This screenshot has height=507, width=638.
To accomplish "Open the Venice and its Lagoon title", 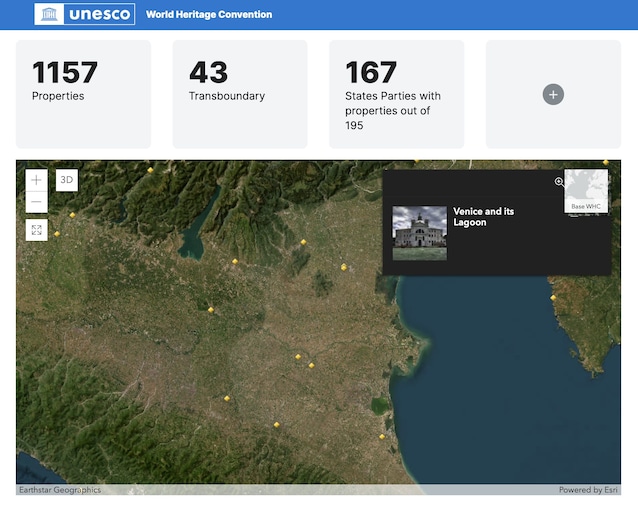I will [483, 216].
